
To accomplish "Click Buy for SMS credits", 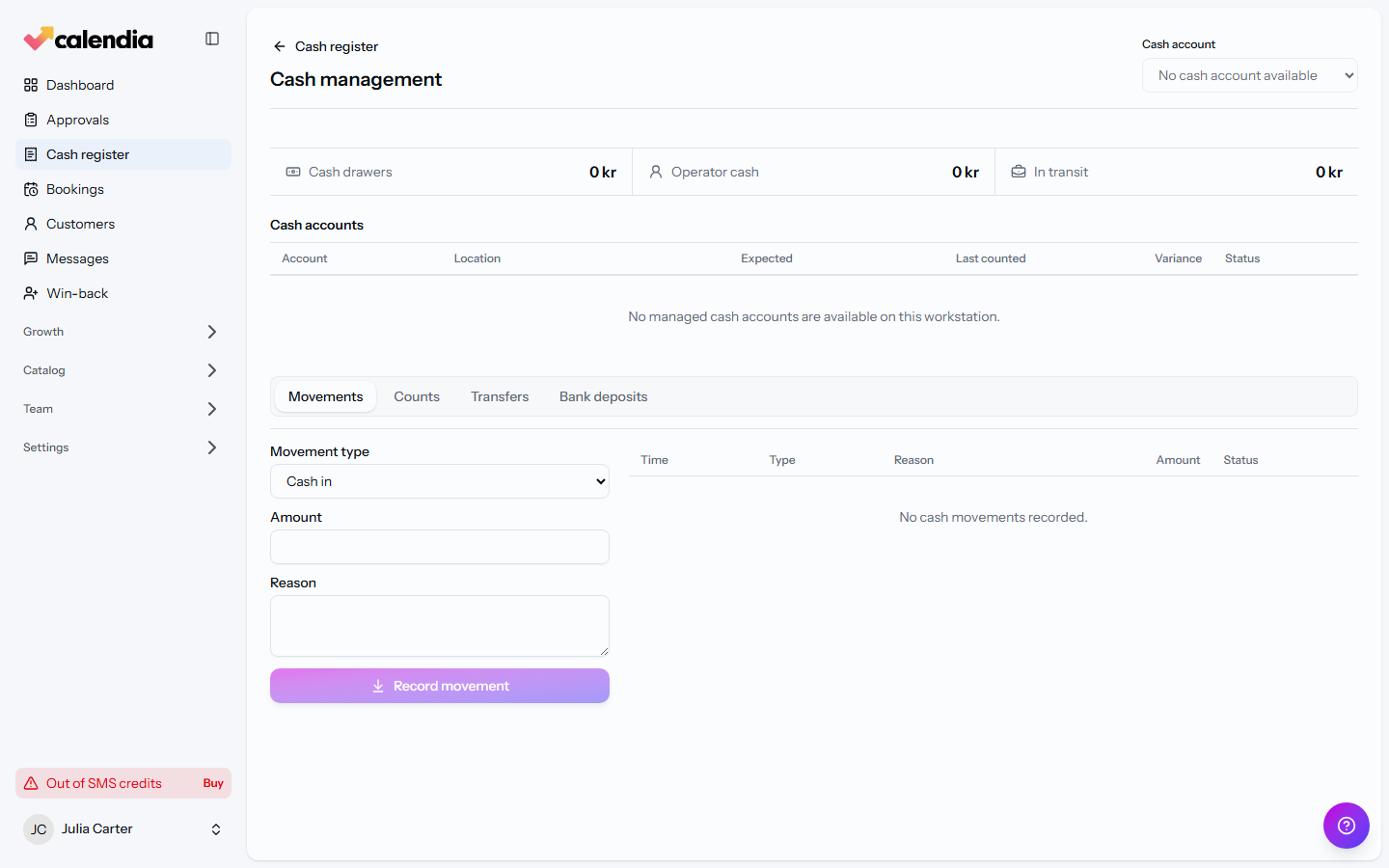I will click(213, 783).
